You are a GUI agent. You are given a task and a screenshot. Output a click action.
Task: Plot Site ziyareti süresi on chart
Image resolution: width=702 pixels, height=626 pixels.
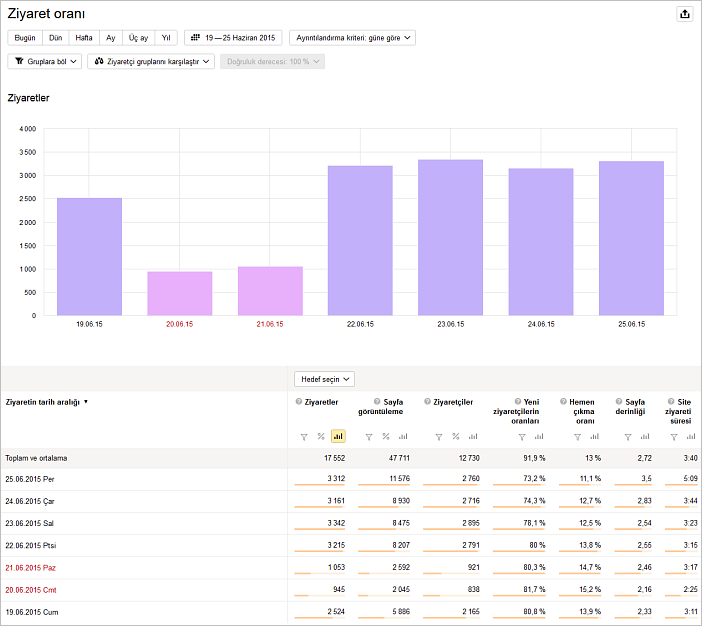[691, 436]
